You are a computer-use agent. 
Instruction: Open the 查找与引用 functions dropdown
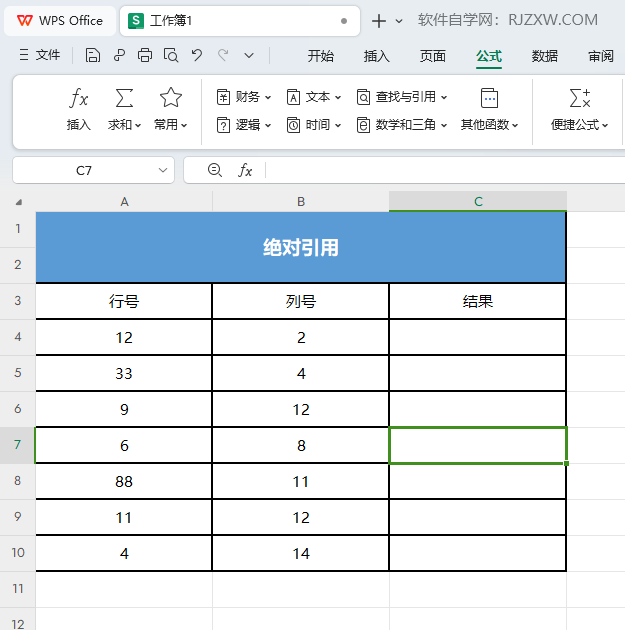point(402,97)
